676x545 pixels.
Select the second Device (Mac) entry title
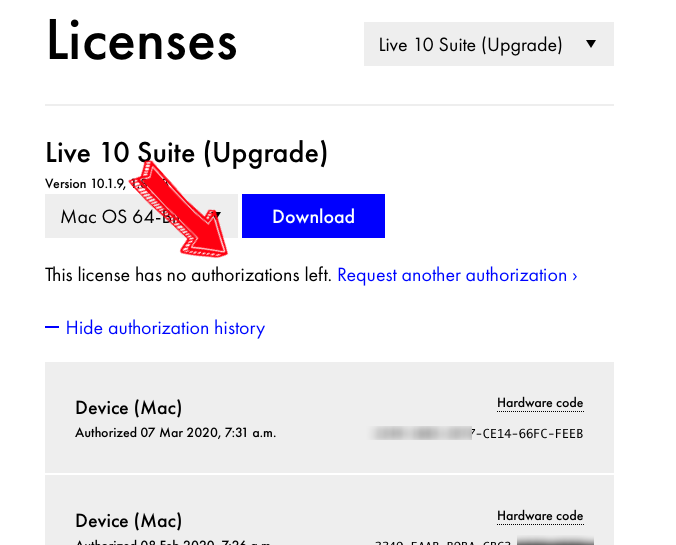129,521
